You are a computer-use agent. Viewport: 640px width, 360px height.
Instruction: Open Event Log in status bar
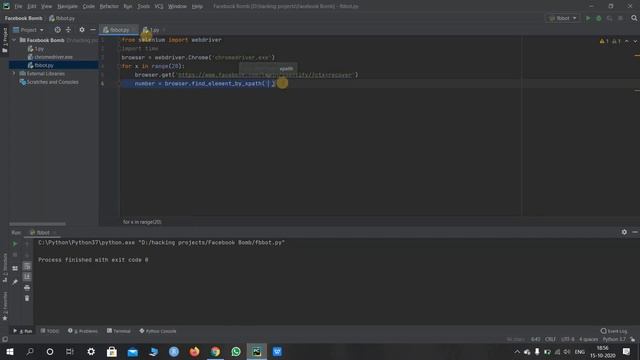tap(613, 331)
